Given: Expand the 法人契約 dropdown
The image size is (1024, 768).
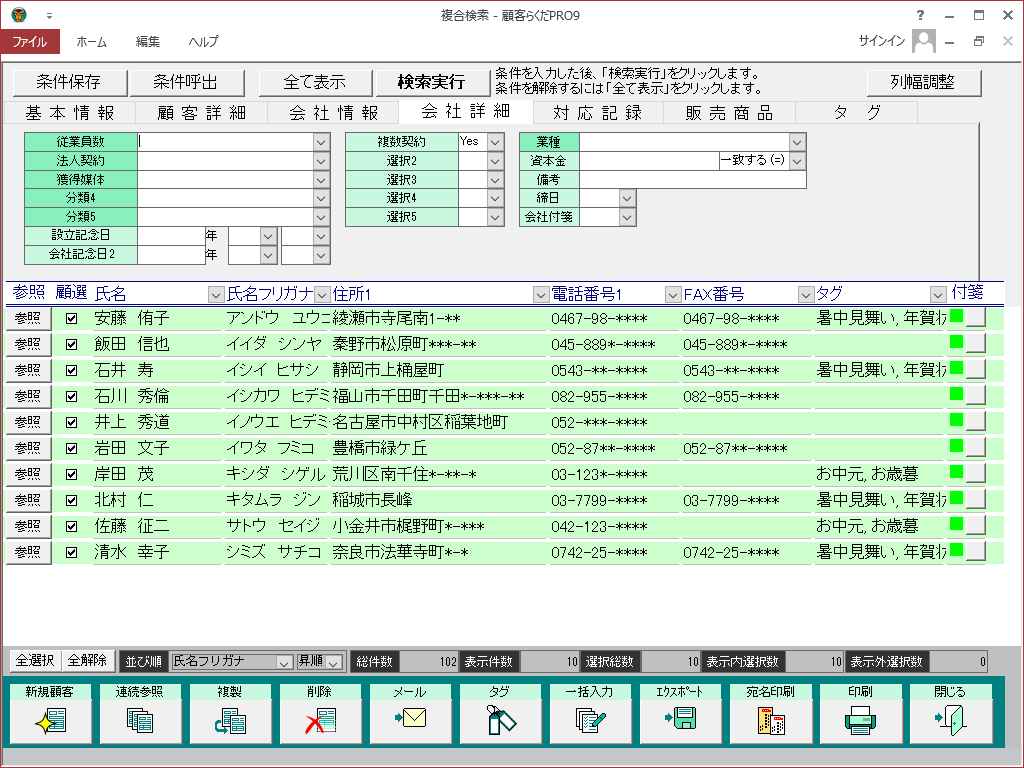Looking at the screenshot, I should point(321,161).
